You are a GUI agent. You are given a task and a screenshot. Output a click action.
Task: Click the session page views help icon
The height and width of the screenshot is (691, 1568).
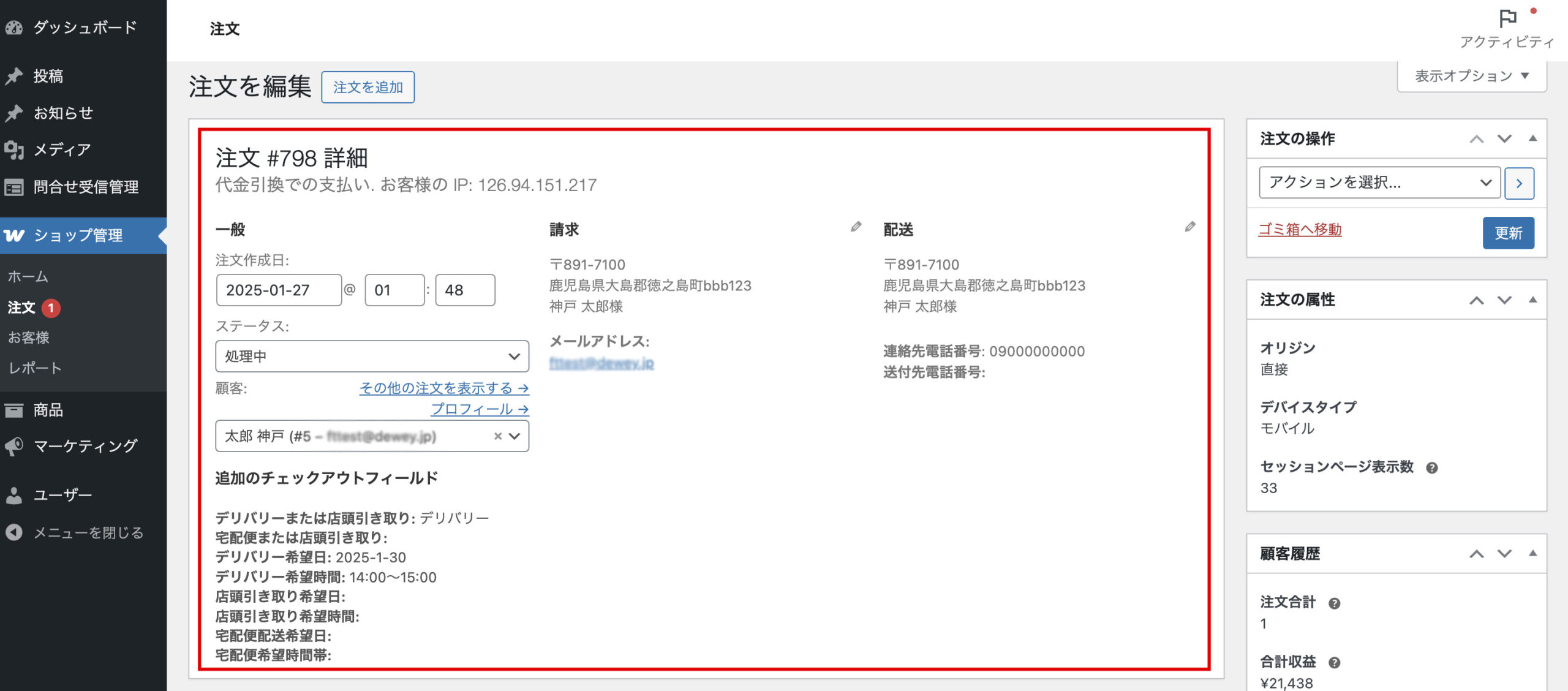(x=1431, y=468)
